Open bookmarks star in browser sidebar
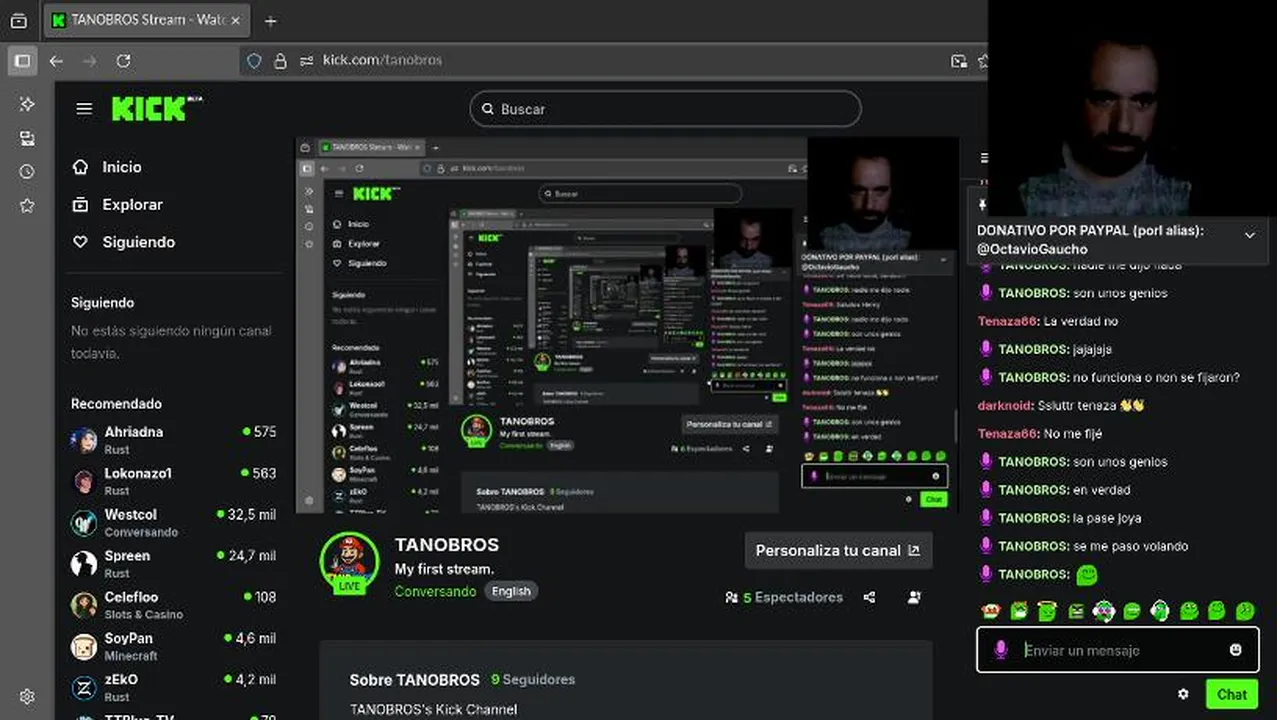Viewport: 1277px width, 720px height. pyautogui.click(x=27, y=206)
